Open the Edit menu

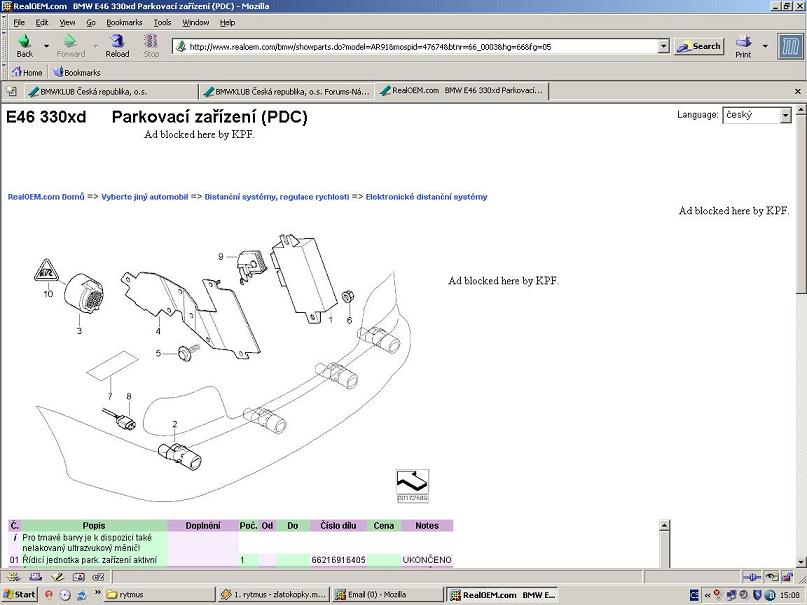click(42, 23)
